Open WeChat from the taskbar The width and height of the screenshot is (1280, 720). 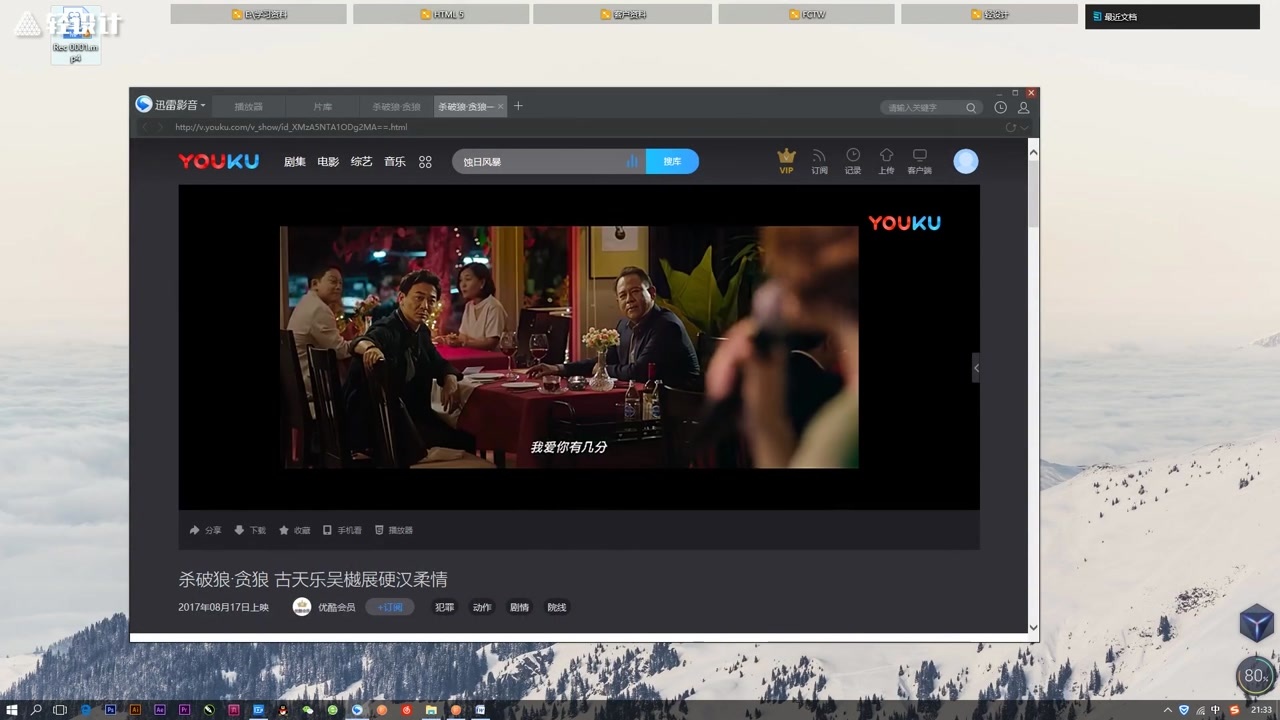tap(308, 710)
